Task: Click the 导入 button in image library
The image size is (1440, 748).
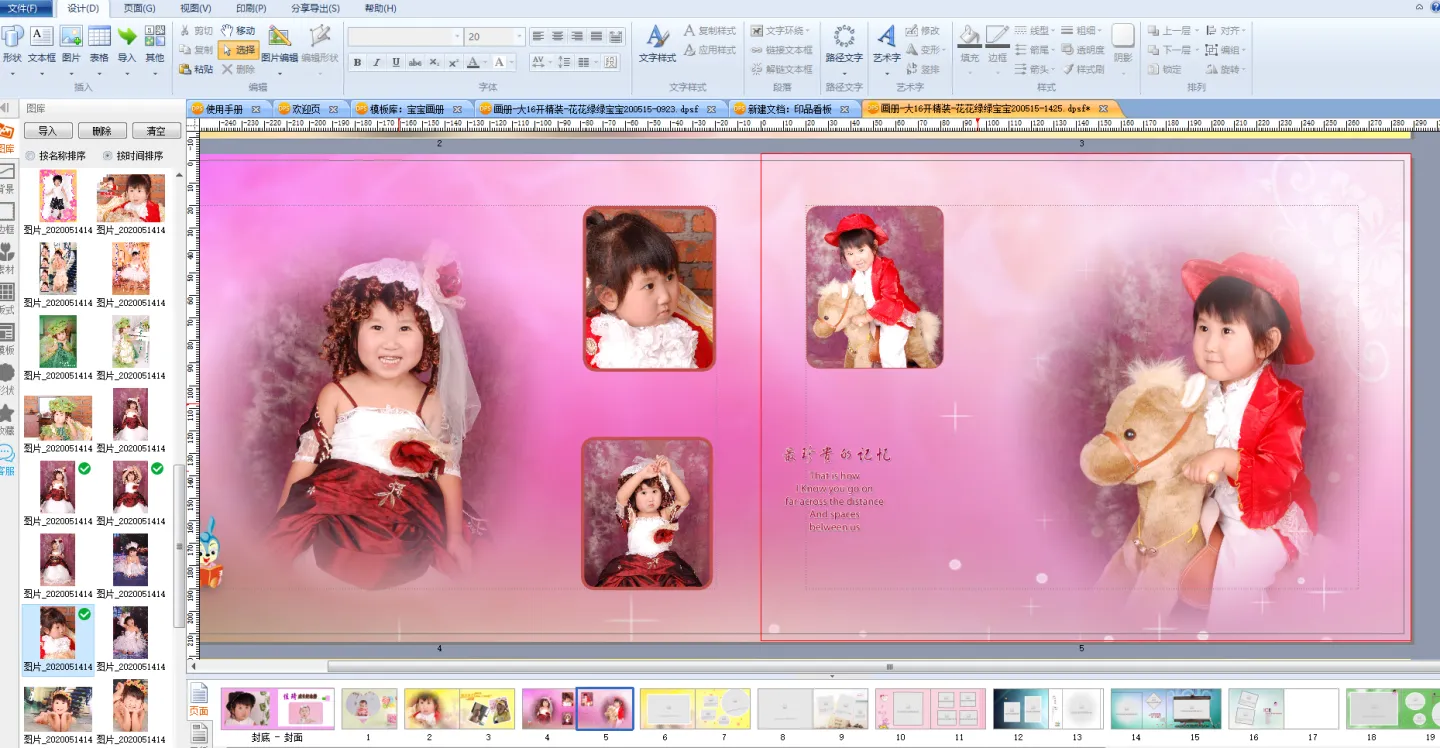Action: pos(48,131)
